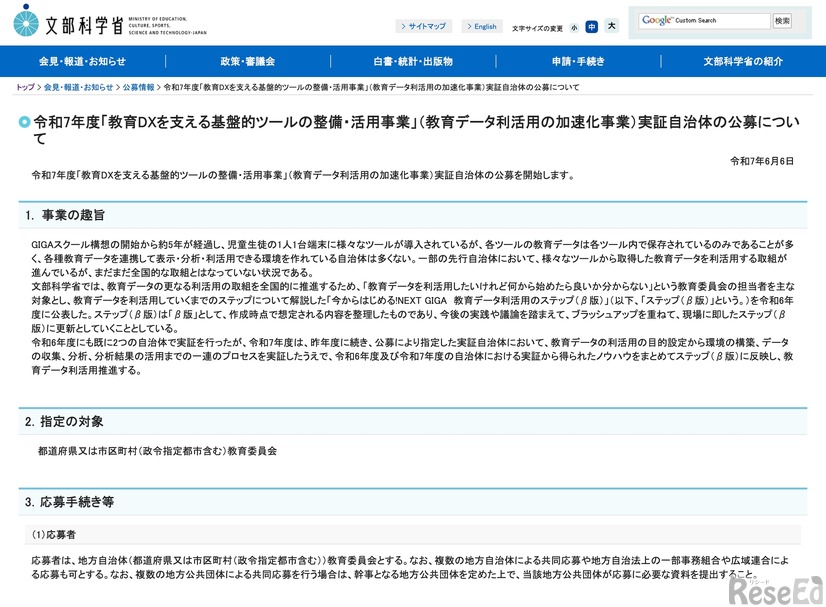
Task: Open the 文部科学省 home title
Action: 84,25
